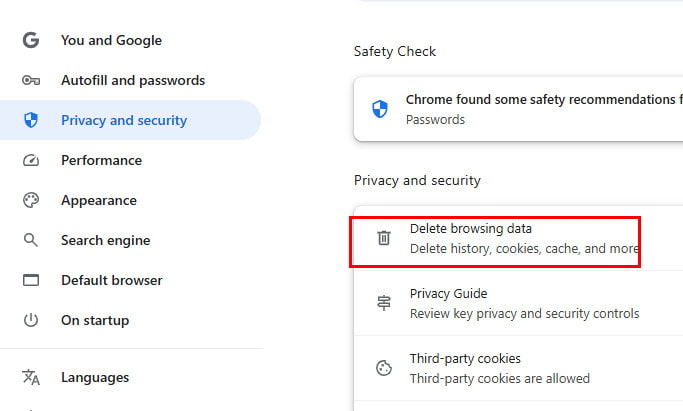Screen dimensions: 683x411
Task: Click the Safety Check blue shield icon
Action: point(380,109)
